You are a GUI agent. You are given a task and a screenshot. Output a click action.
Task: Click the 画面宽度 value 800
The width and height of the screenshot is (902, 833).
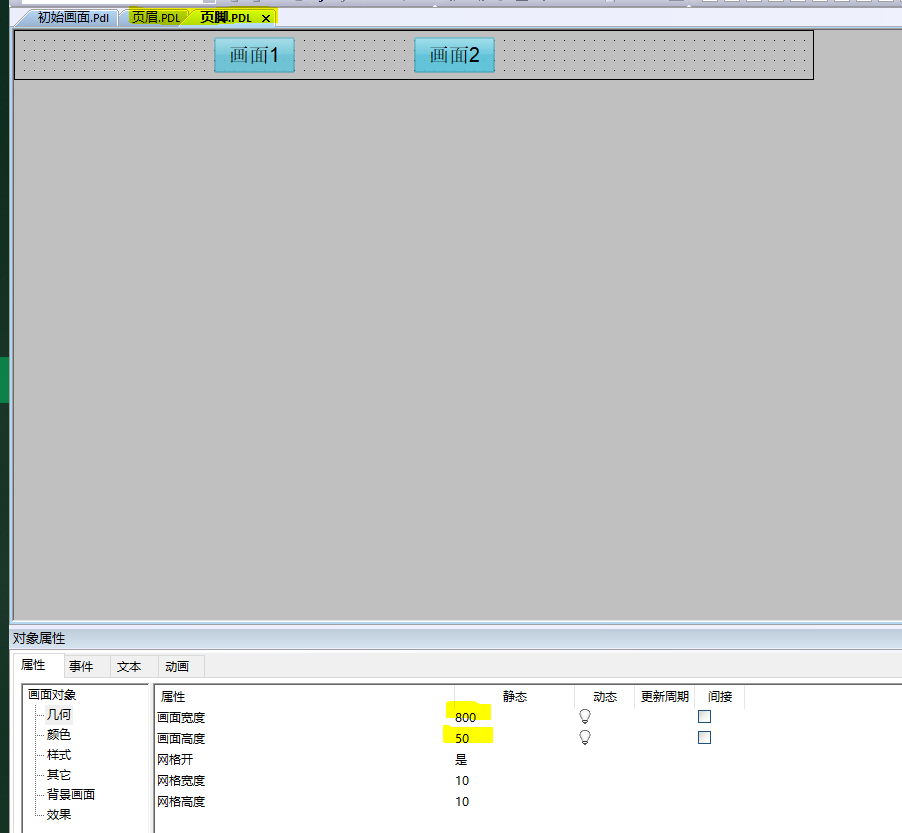465,717
